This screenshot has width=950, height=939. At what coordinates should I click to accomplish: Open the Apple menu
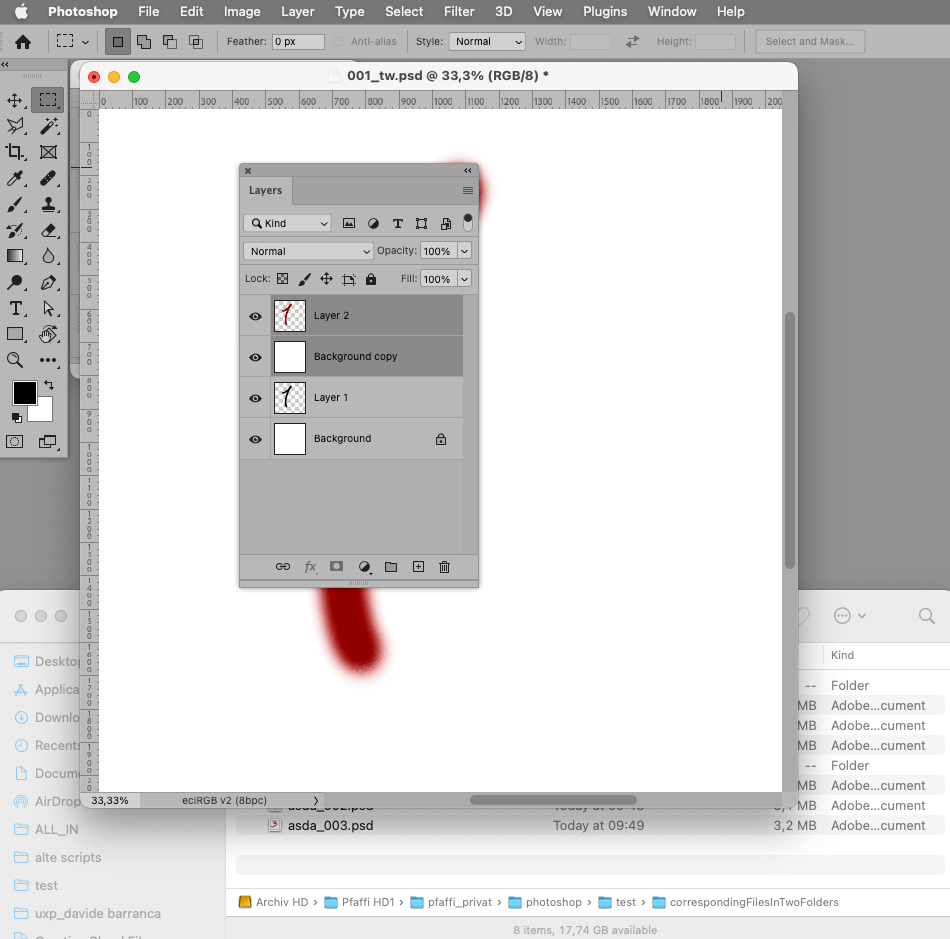point(21,12)
